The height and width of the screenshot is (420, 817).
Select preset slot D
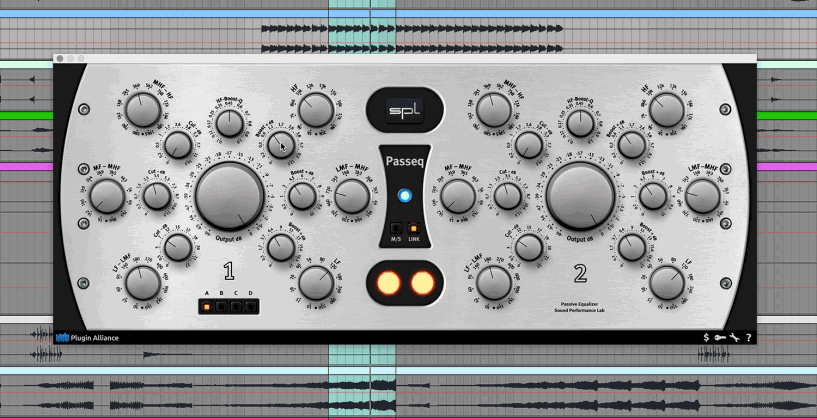[x=251, y=306]
